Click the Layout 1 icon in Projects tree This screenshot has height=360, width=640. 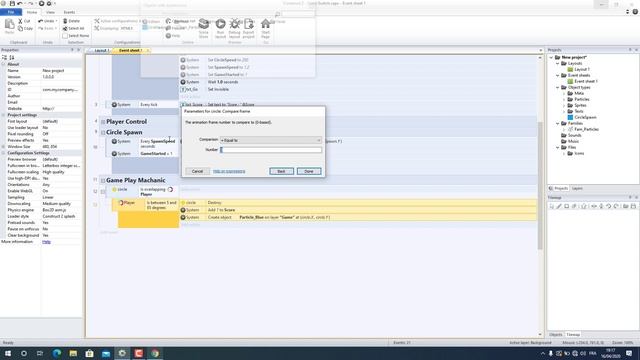tap(570, 69)
